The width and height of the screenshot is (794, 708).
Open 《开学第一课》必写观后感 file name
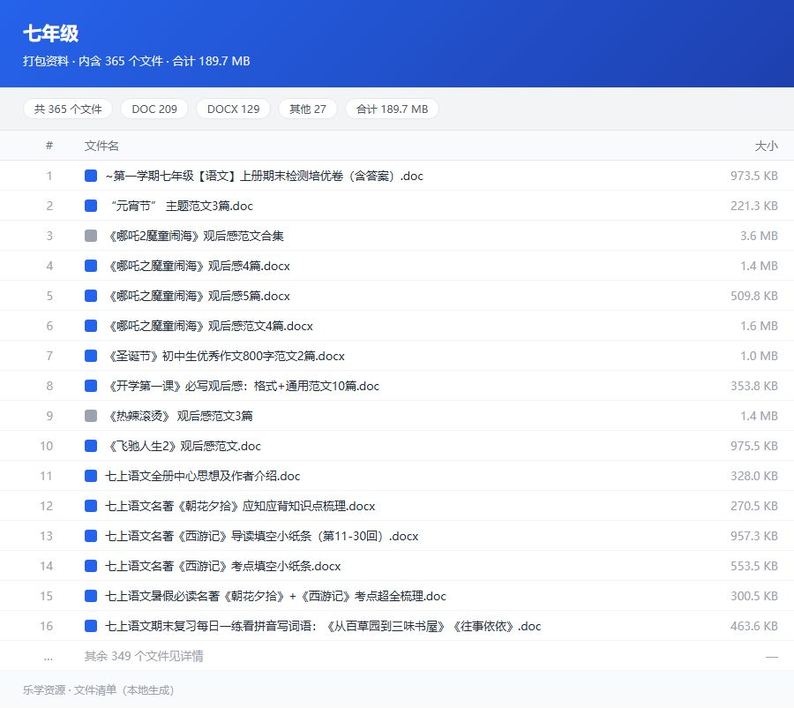tap(242, 386)
